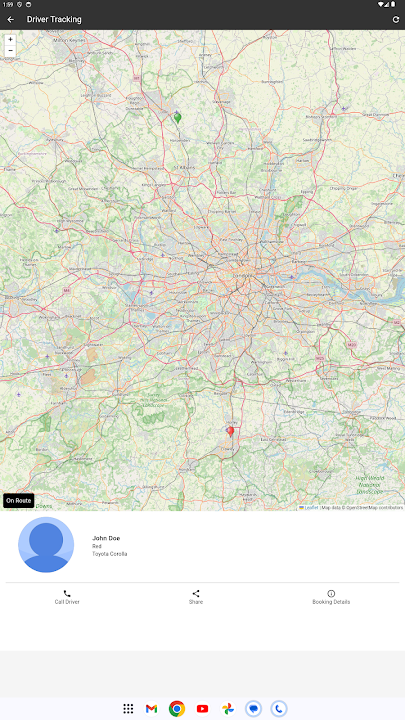Zoom out on the map
Image resolution: width=405 pixels, height=720 pixels.
click(x=10, y=51)
